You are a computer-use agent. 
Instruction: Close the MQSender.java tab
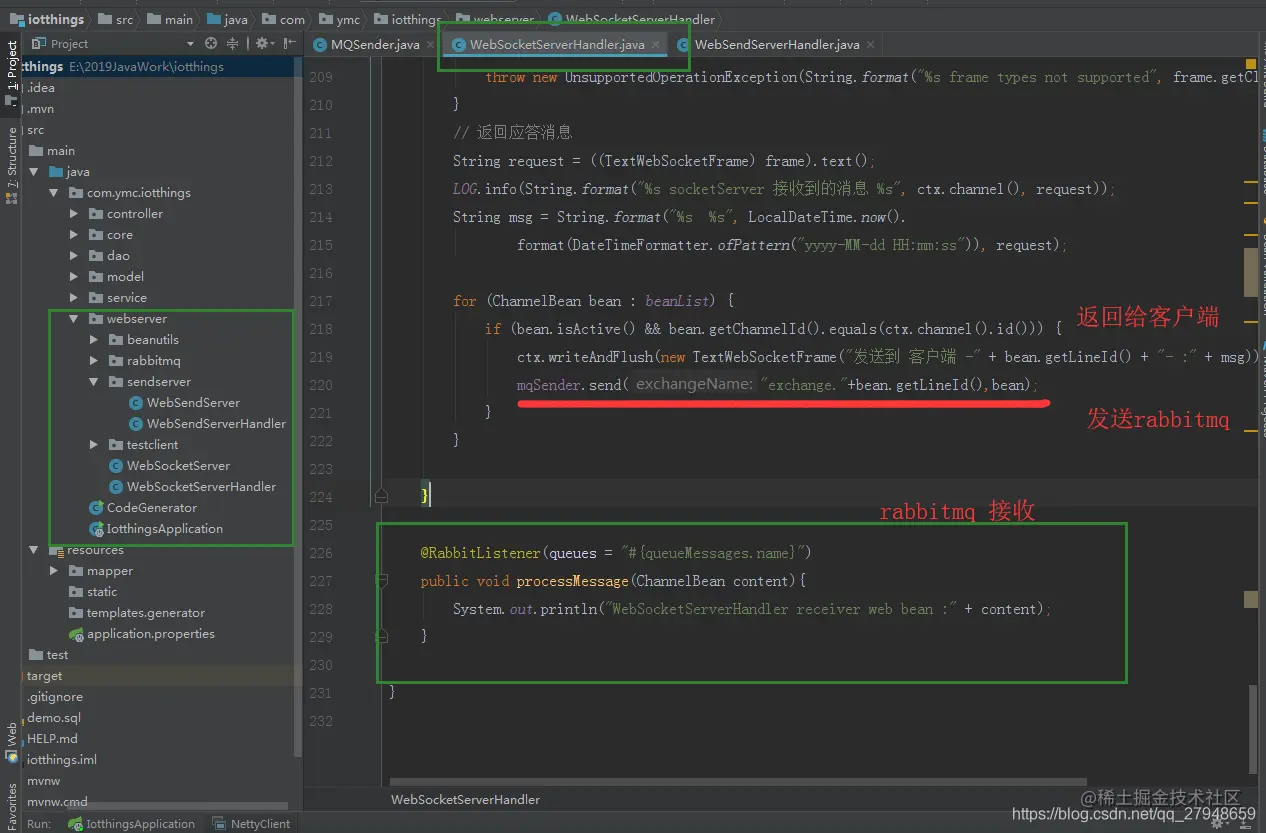[x=431, y=45]
